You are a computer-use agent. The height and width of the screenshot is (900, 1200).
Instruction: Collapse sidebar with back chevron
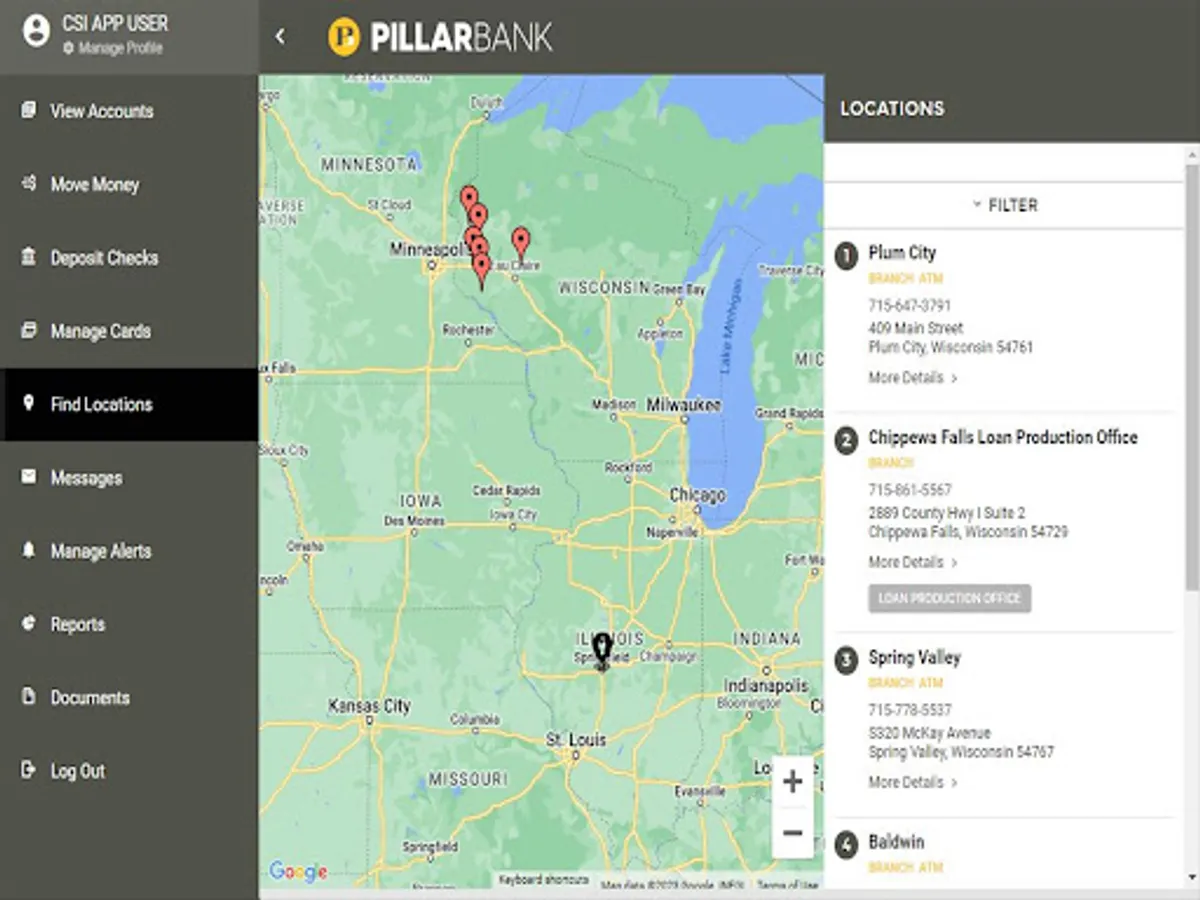pos(280,37)
